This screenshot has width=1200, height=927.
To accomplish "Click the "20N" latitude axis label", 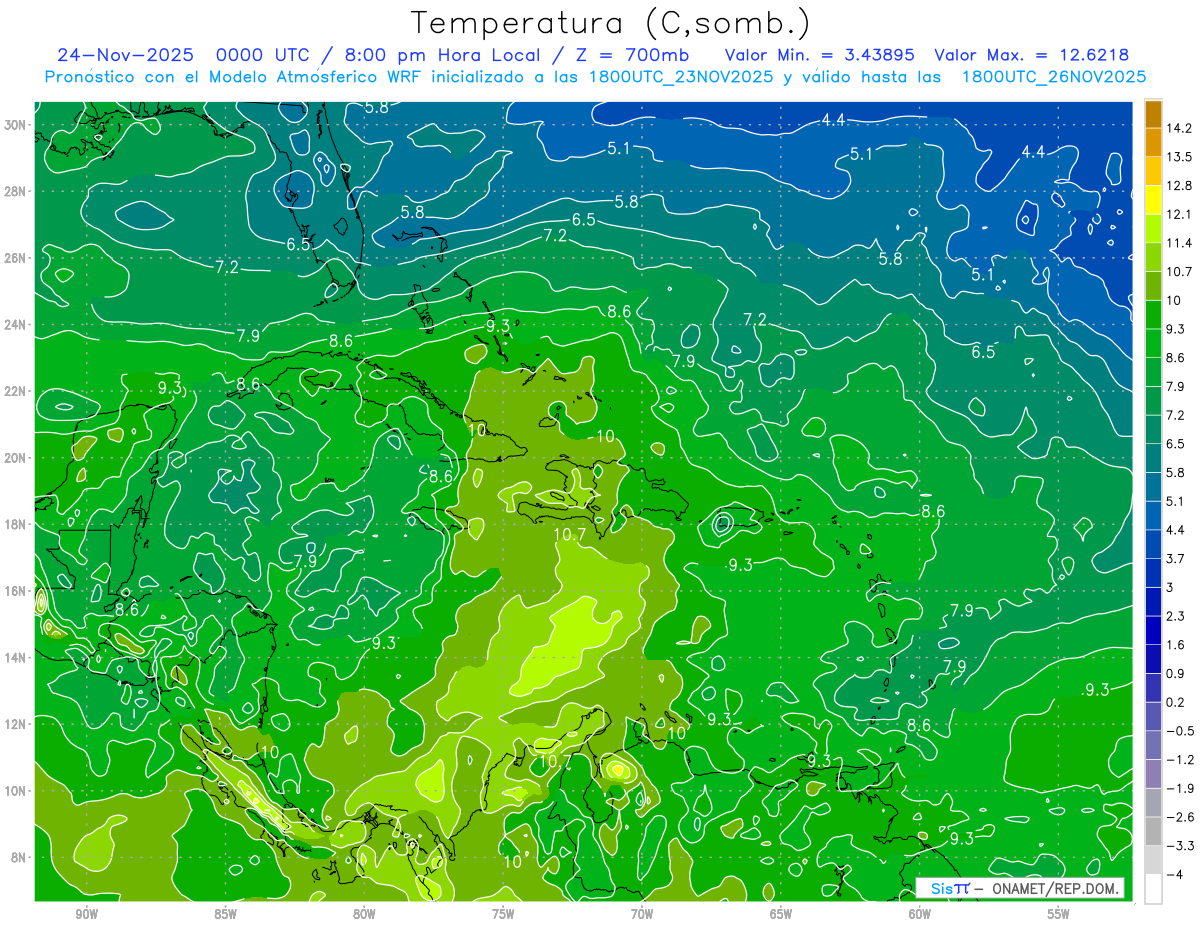I will 16,458.
